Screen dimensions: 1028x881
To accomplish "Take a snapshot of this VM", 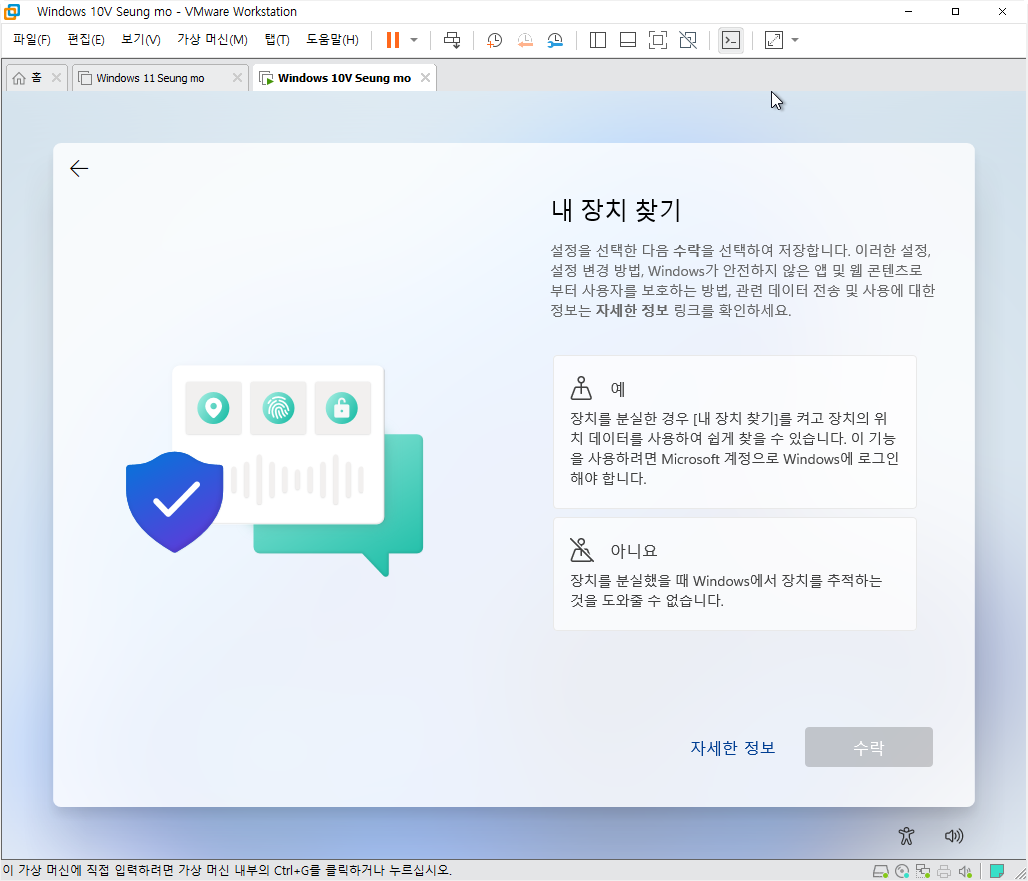I will tap(494, 40).
